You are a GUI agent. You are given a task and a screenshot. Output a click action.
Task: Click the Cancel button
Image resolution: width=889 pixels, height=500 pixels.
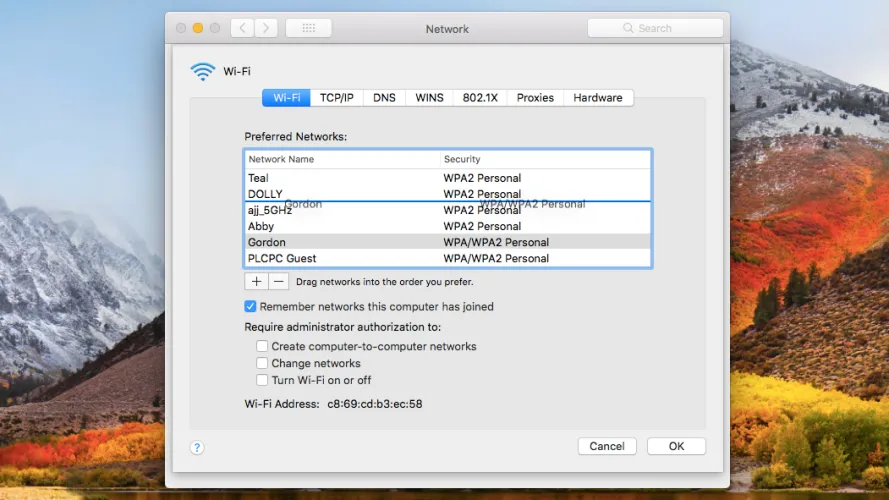coord(607,446)
